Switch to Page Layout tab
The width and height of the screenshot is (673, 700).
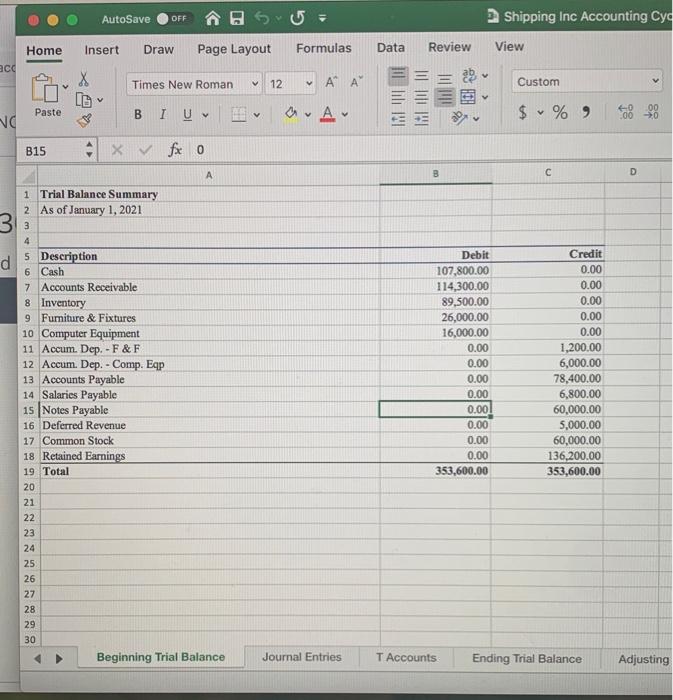234,49
